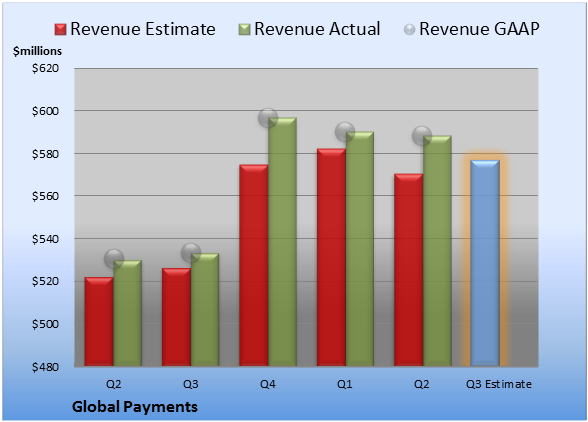Click the '$620' y-axis value
This screenshot has width=588, height=422.
pos(45,68)
